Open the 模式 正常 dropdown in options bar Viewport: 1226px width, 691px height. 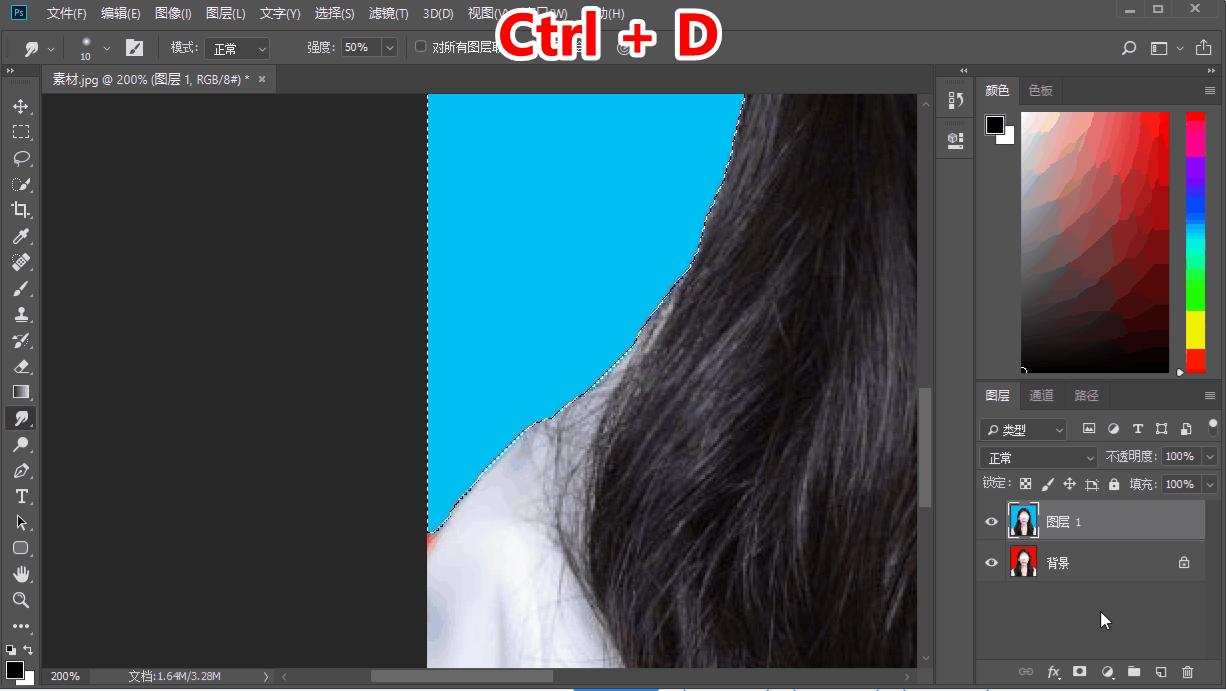(x=237, y=48)
